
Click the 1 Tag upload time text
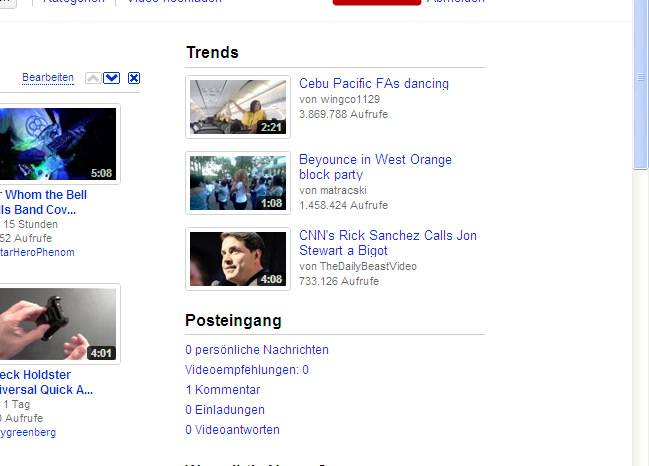(x=17, y=404)
